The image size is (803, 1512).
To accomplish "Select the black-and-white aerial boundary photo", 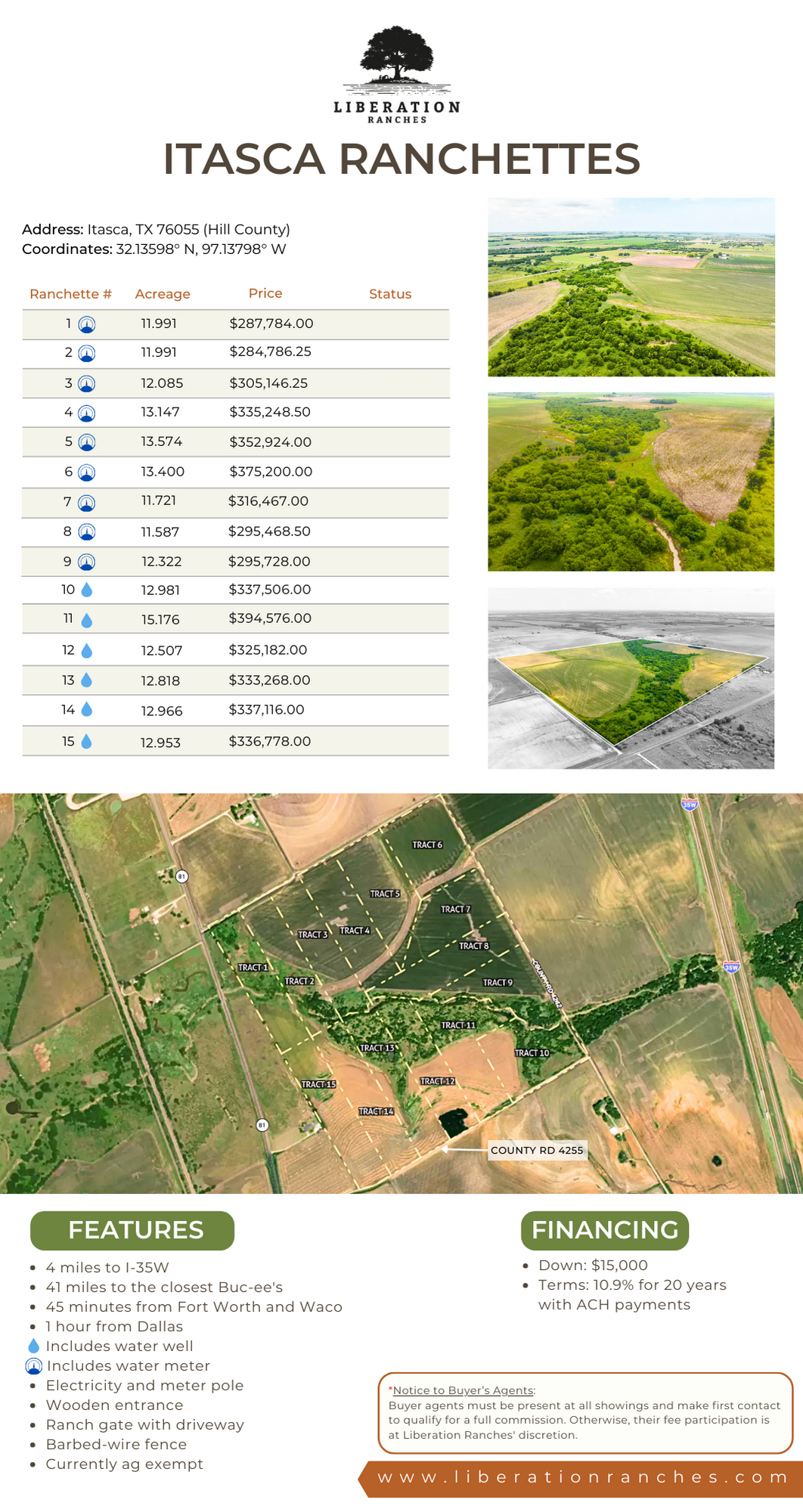I will (631, 678).
